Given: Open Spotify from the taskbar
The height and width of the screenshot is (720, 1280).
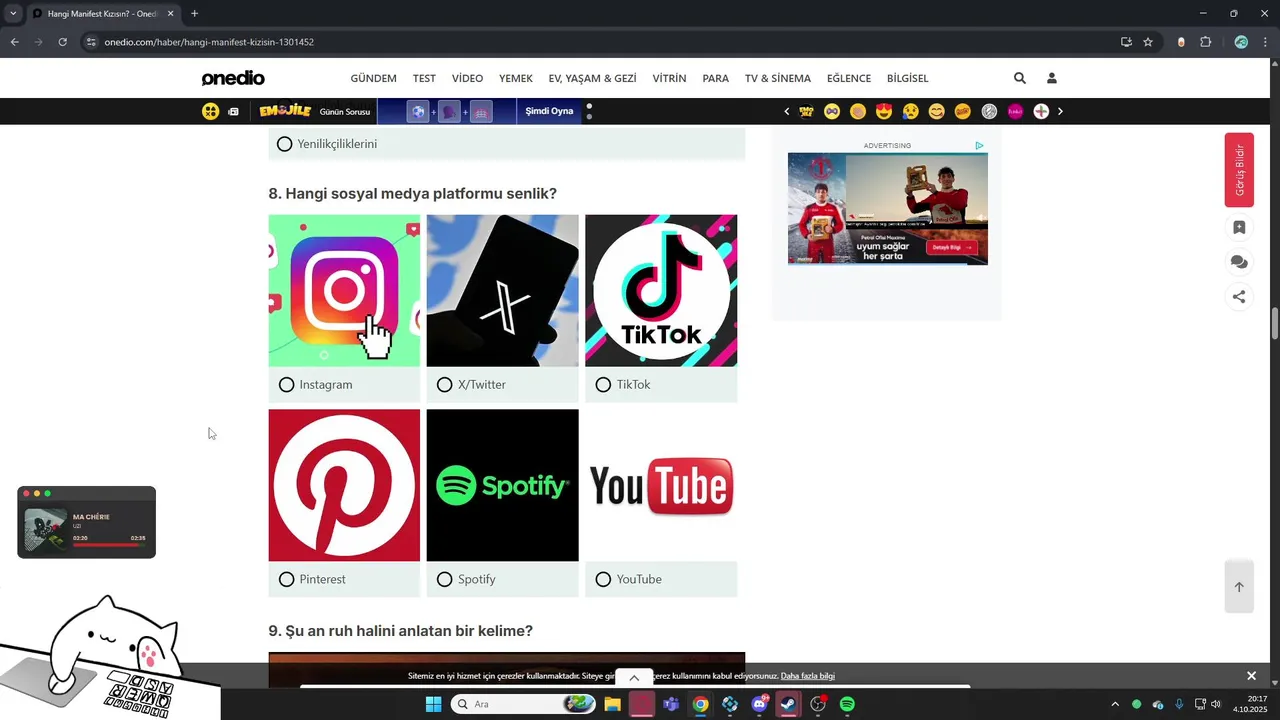Looking at the screenshot, I should click(x=847, y=704).
